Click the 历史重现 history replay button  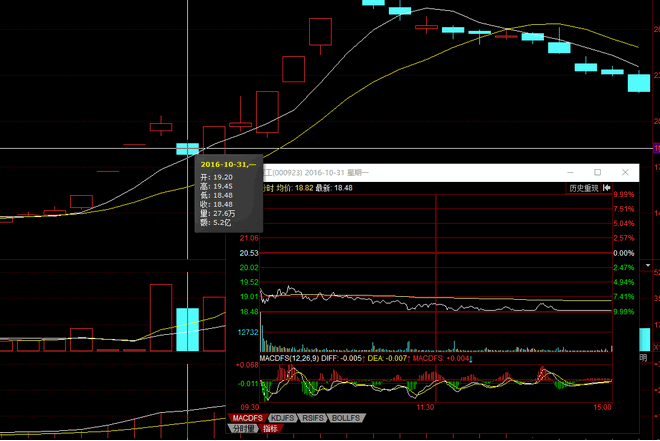[583, 188]
